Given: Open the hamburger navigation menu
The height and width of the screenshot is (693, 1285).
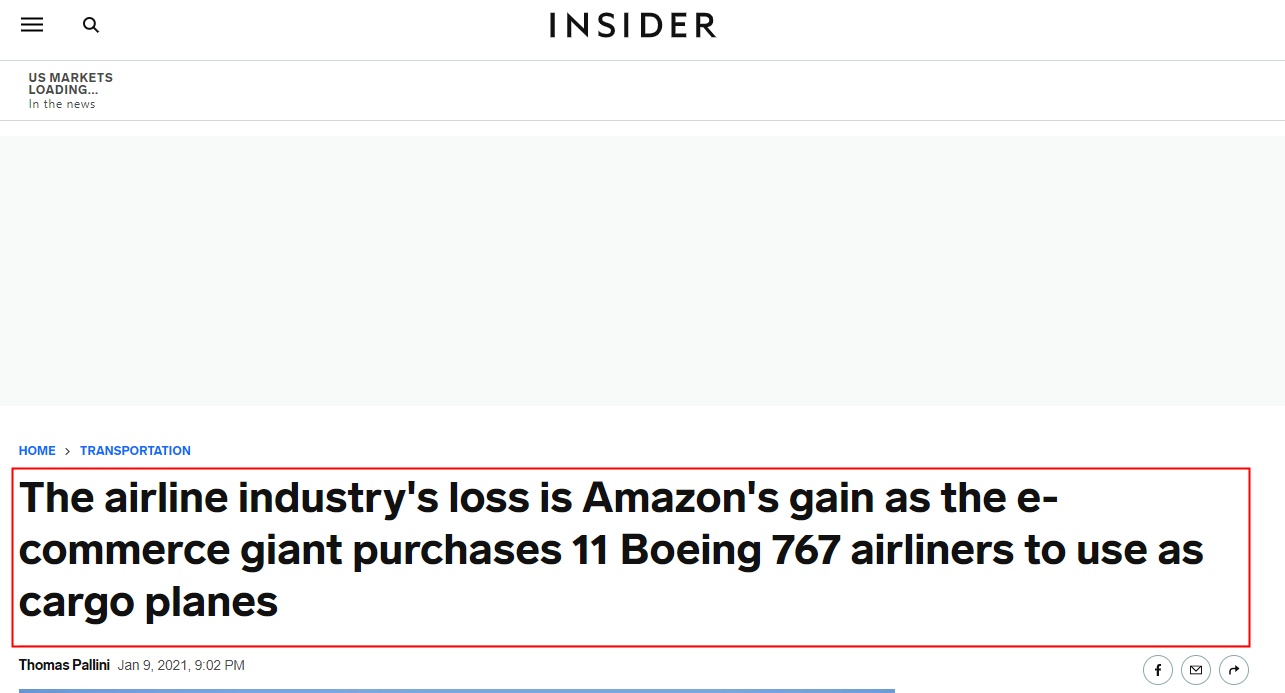Looking at the screenshot, I should [x=32, y=25].
